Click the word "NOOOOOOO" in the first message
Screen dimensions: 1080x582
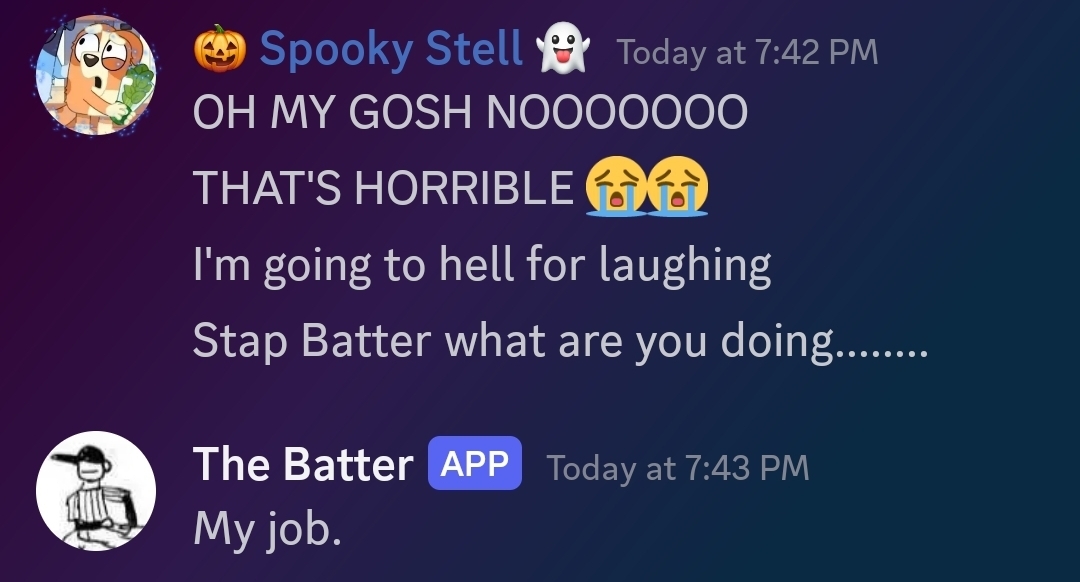pos(616,112)
